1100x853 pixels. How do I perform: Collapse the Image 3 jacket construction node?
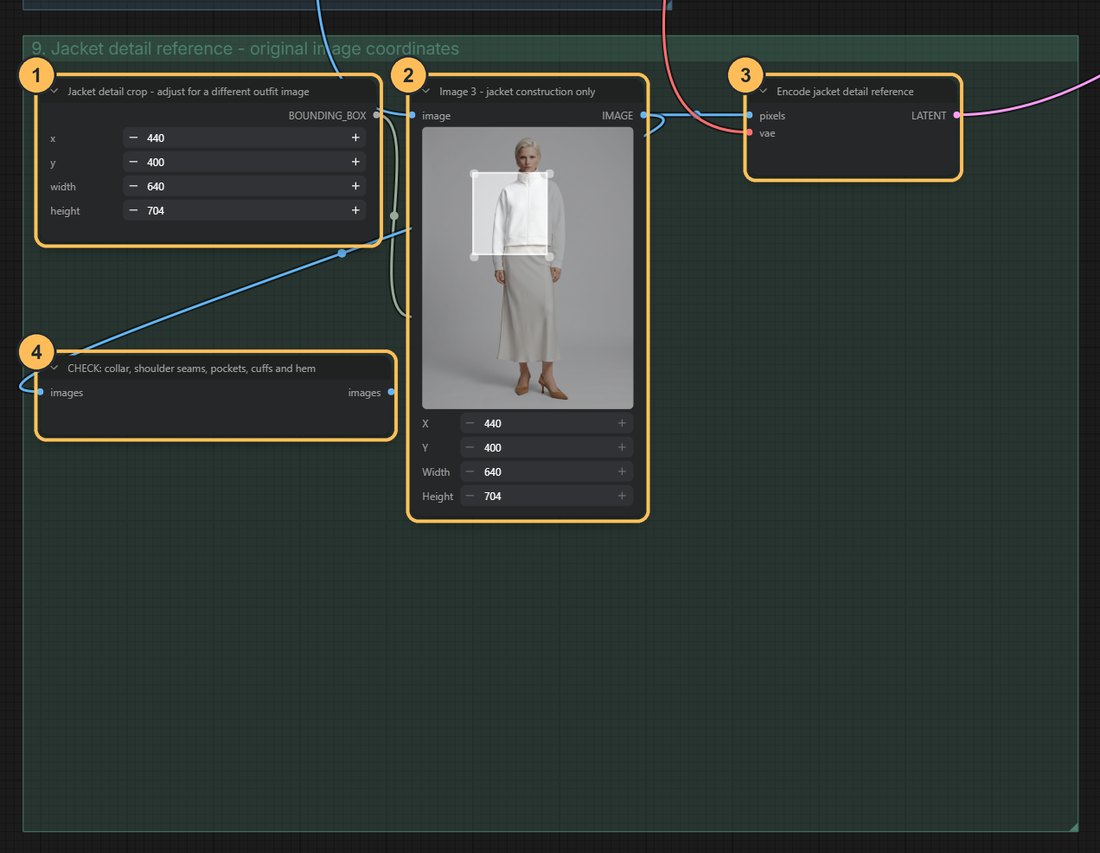point(426,91)
